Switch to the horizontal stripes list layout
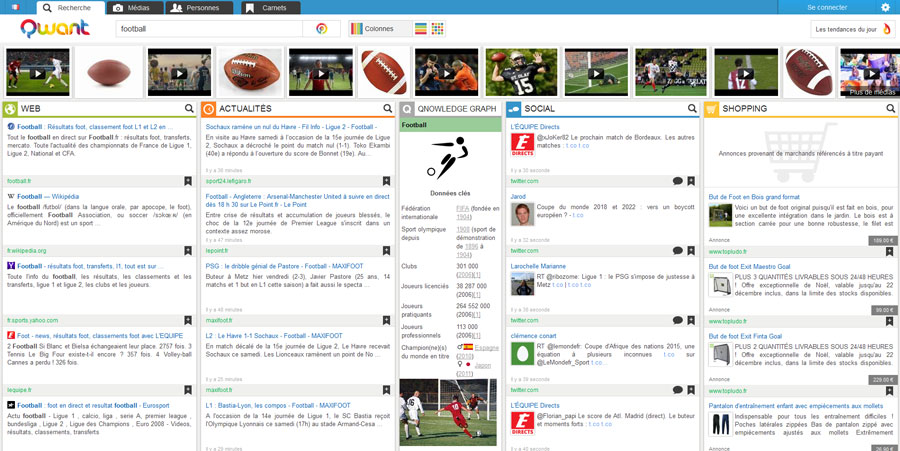This screenshot has height=451, width=900. pos(421,29)
